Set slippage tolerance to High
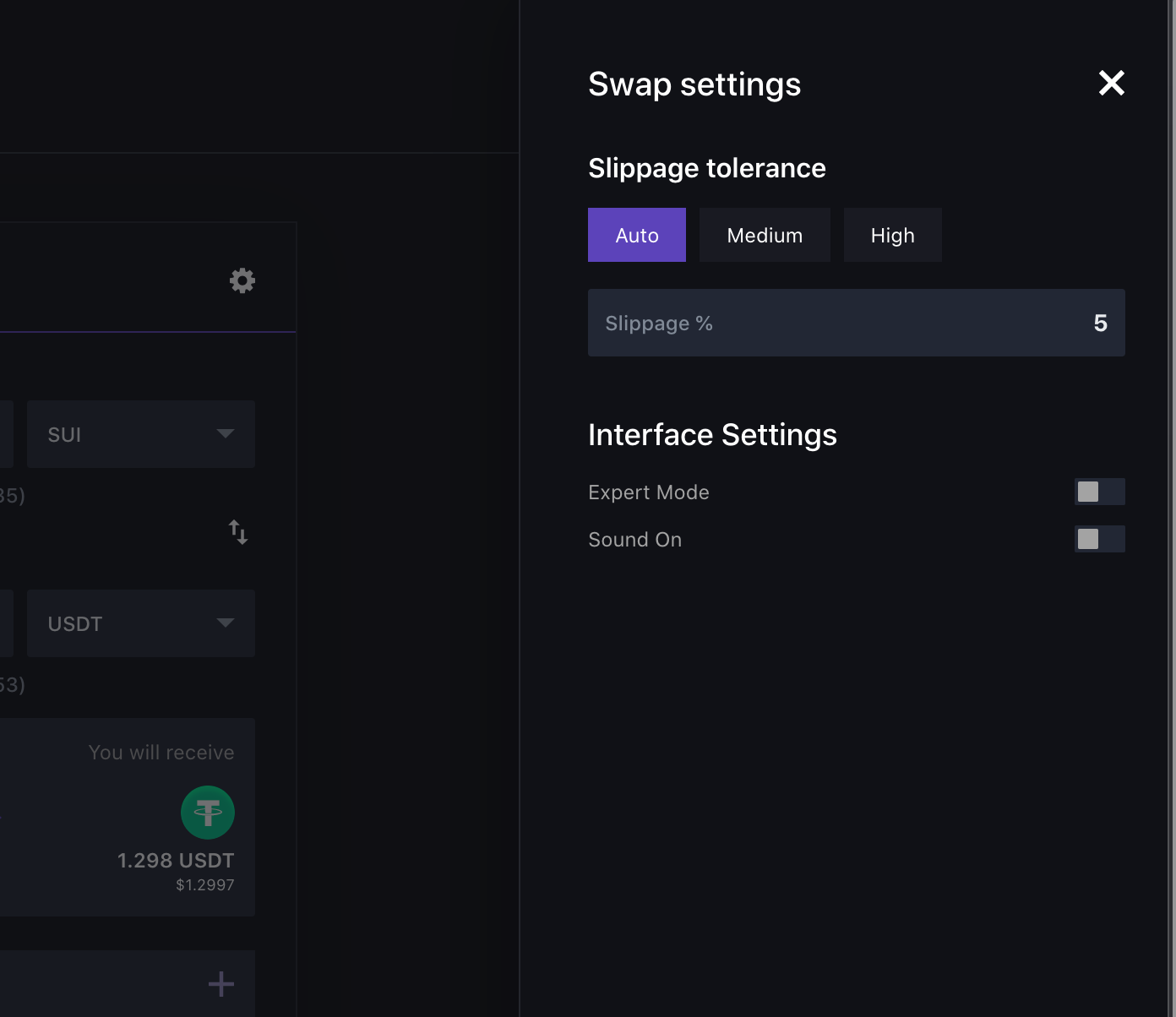 click(x=892, y=235)
